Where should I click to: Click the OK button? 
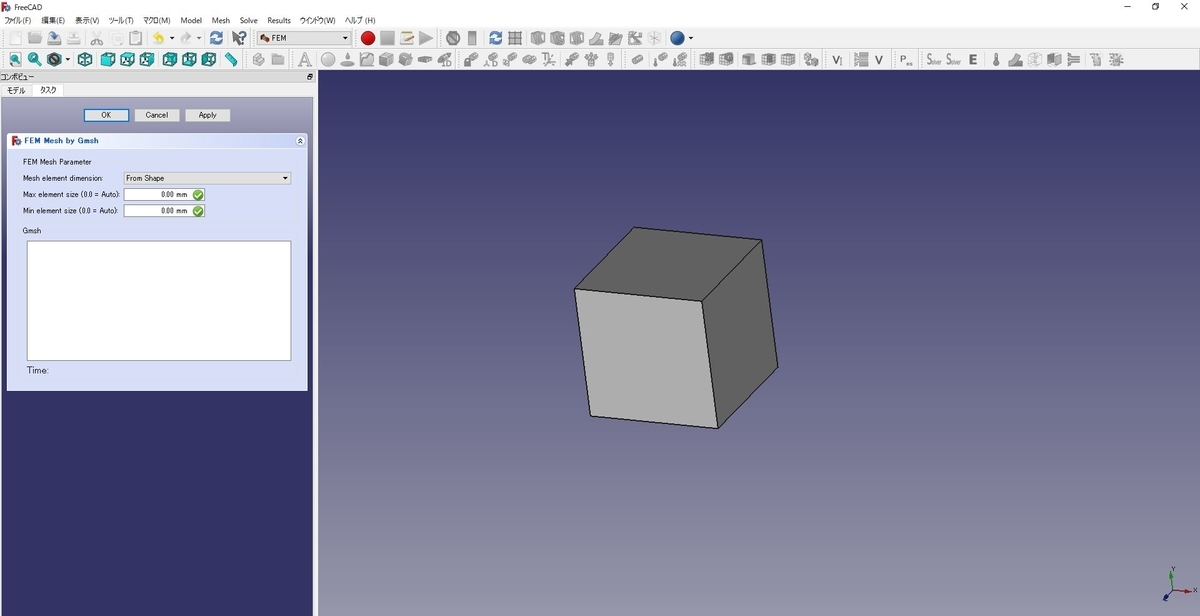pyautogui.click(x=106, y=115)
